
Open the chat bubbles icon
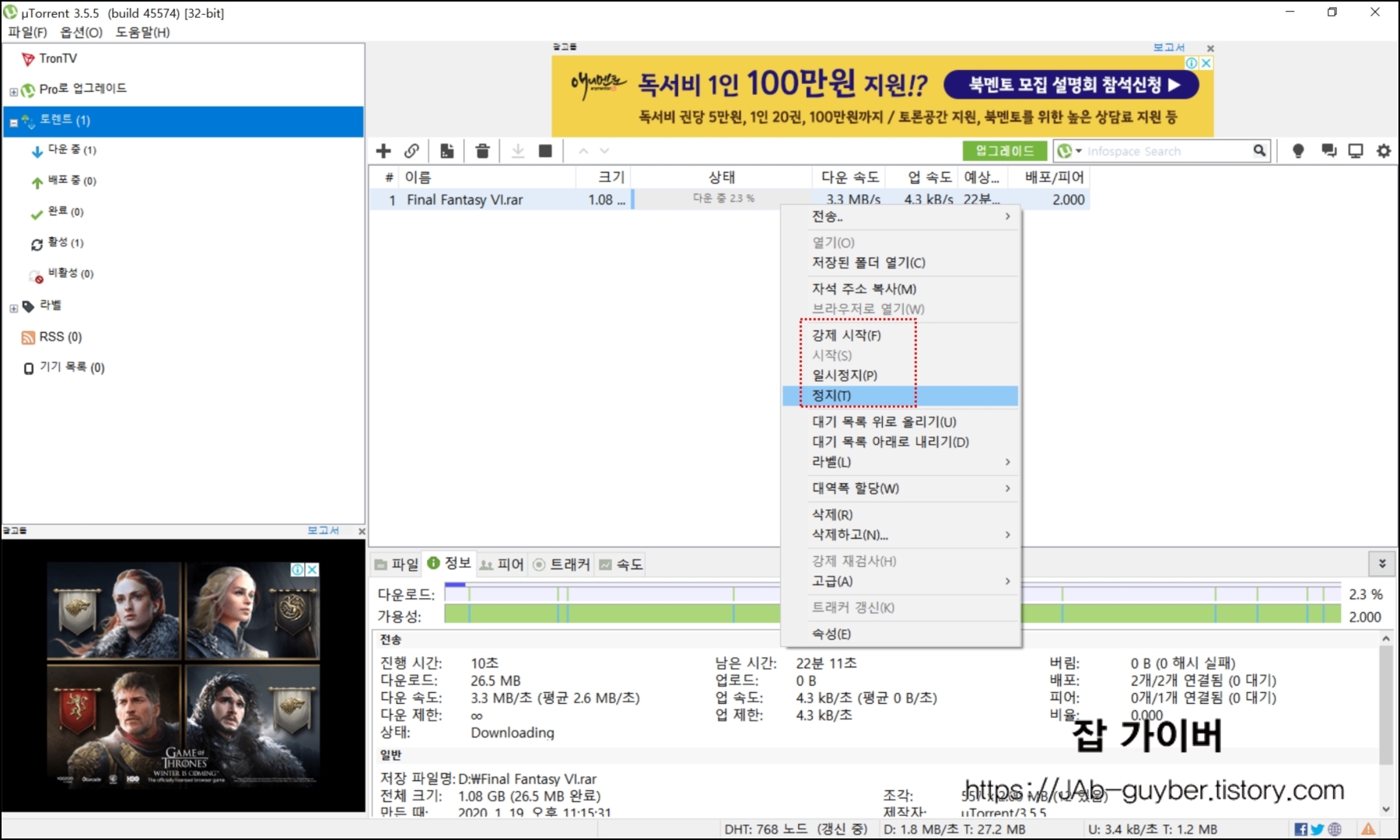pyautogui.click(x=1328, y=151)
